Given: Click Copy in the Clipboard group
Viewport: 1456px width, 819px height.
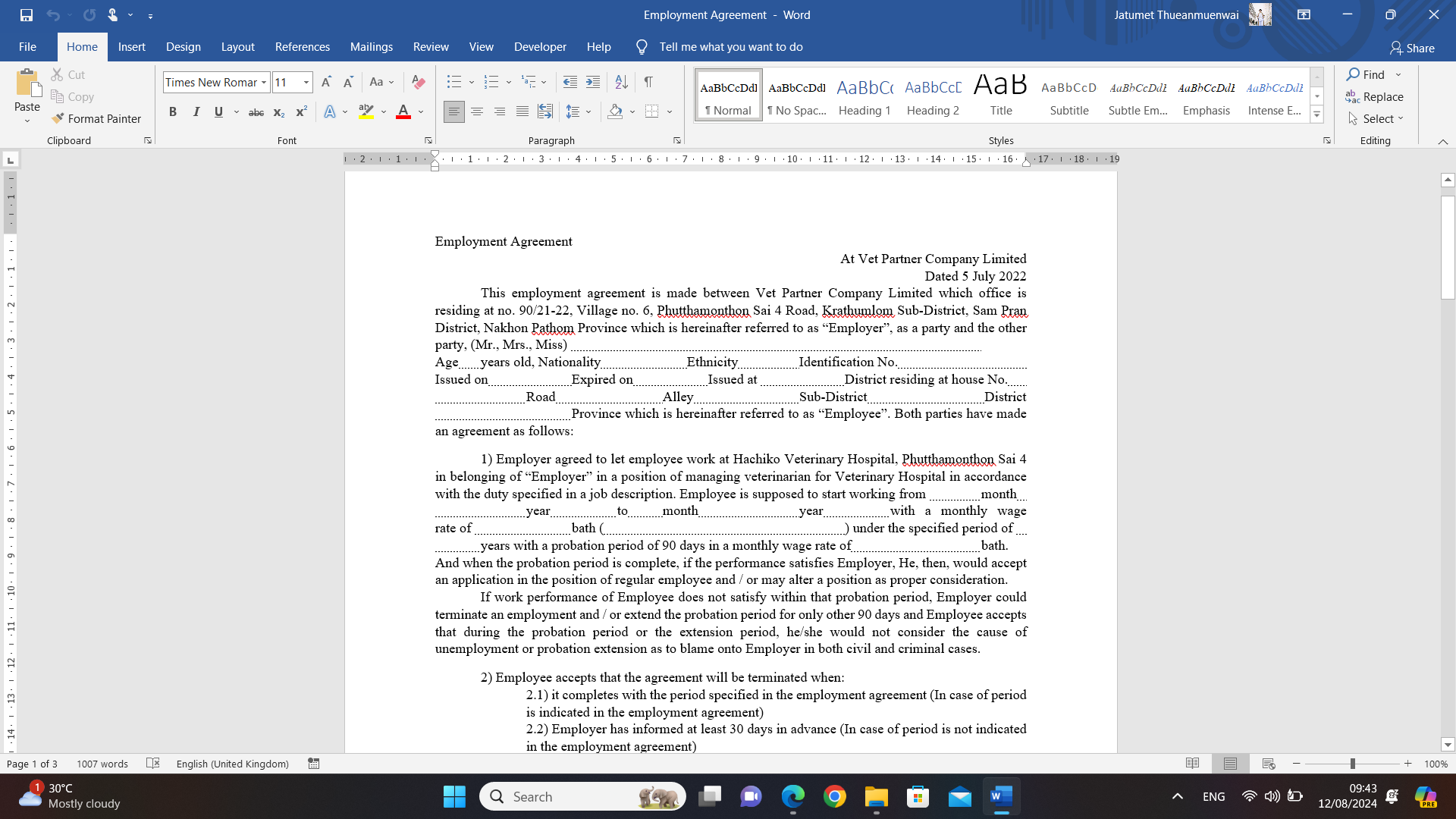Looking at the screenshot, I should coord(73,96).
